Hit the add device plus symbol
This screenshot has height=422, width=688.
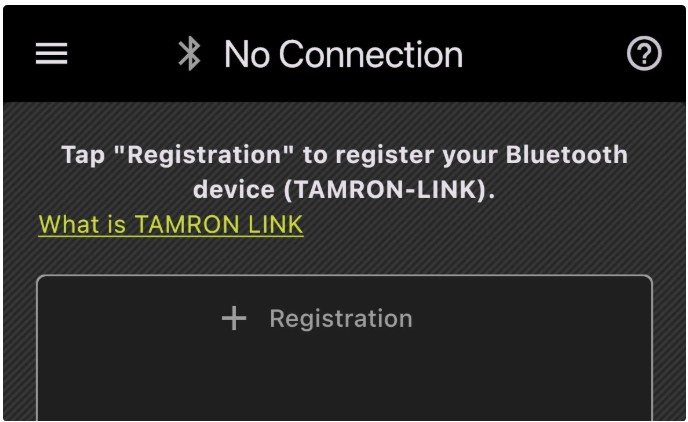click(233, 319)
